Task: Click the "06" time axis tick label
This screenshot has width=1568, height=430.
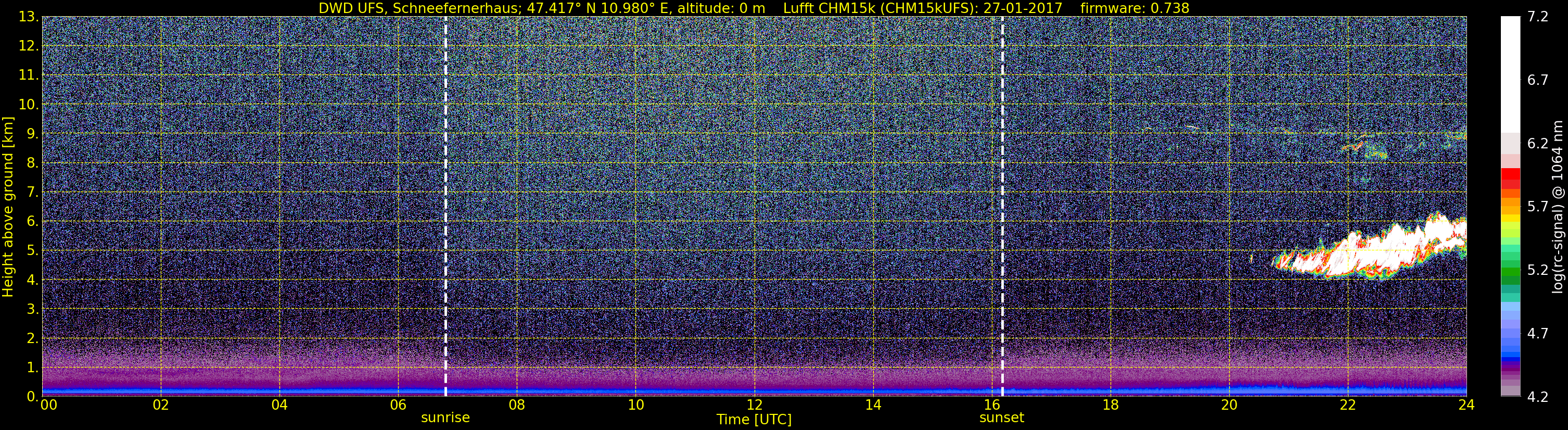Action: tap(398, 405)
